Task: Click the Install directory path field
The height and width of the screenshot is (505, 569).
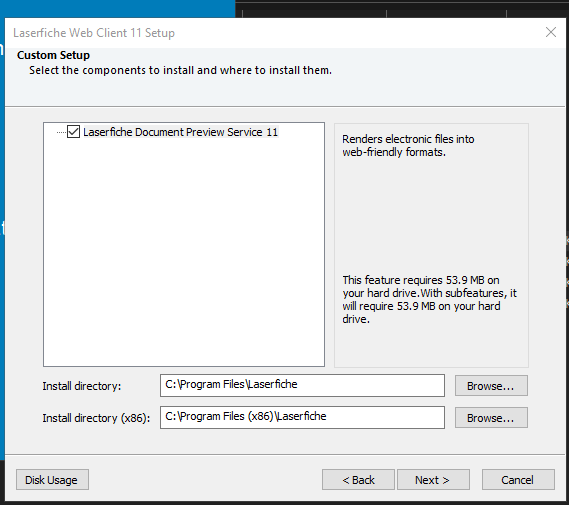Action: pyautogui.click(x=302, y=385)
